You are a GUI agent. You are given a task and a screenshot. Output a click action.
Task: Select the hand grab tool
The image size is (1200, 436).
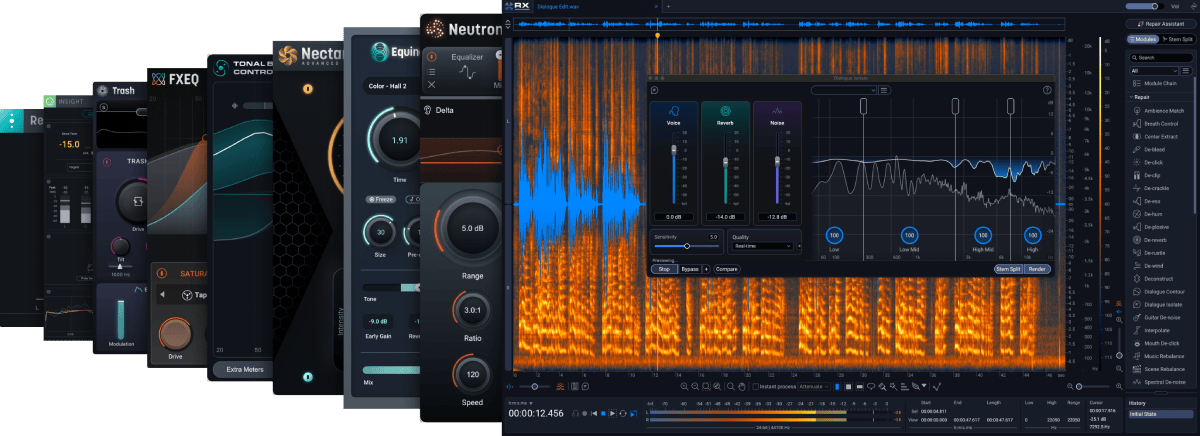tap(742, 386)
